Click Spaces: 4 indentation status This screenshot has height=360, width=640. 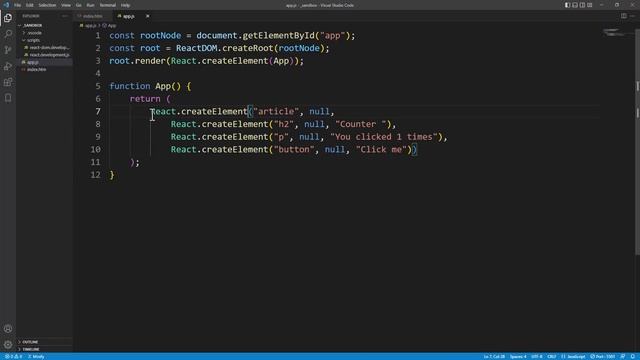click(x=518, y=356)
